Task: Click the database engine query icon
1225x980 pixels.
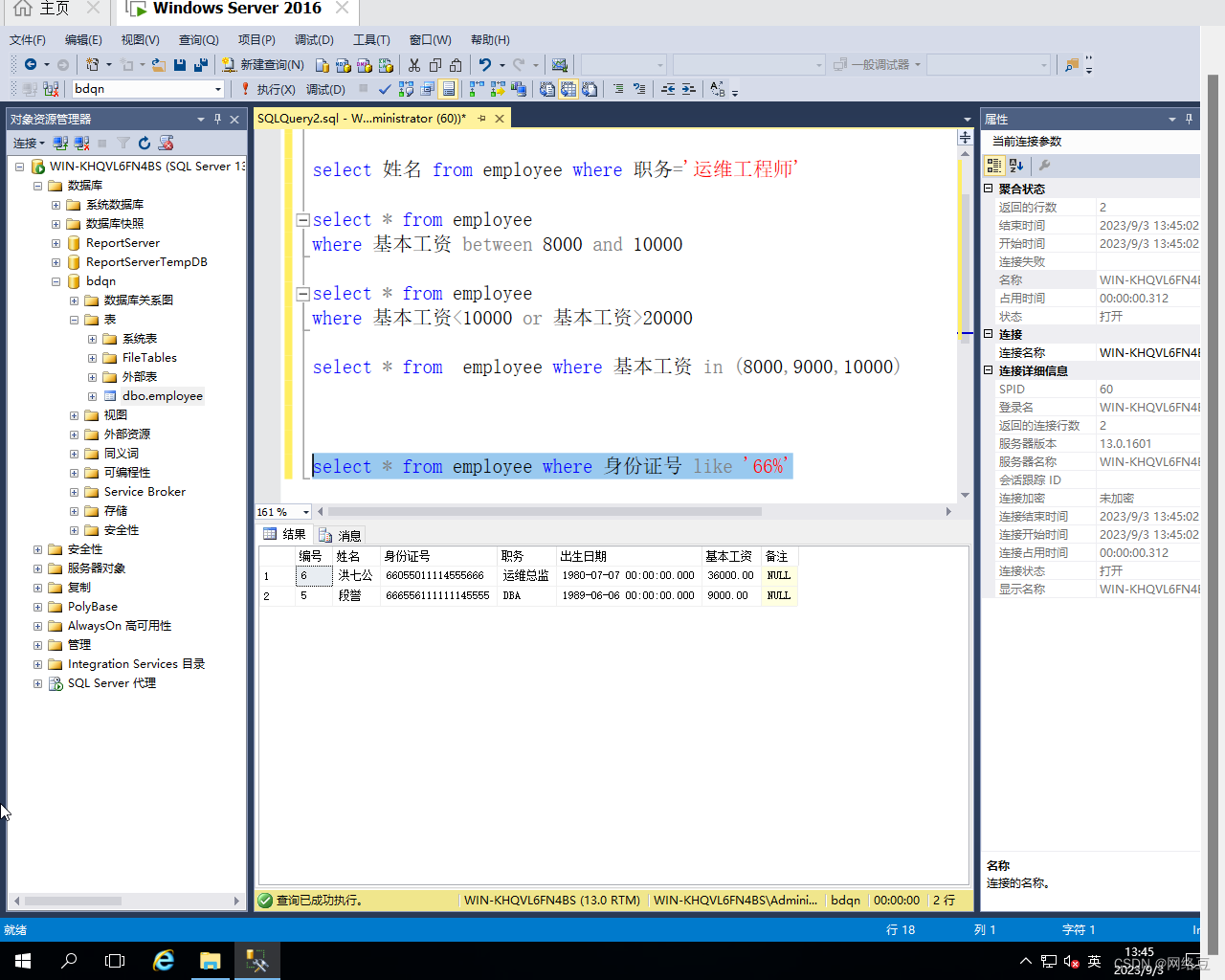Action: (x=323, y=64)
